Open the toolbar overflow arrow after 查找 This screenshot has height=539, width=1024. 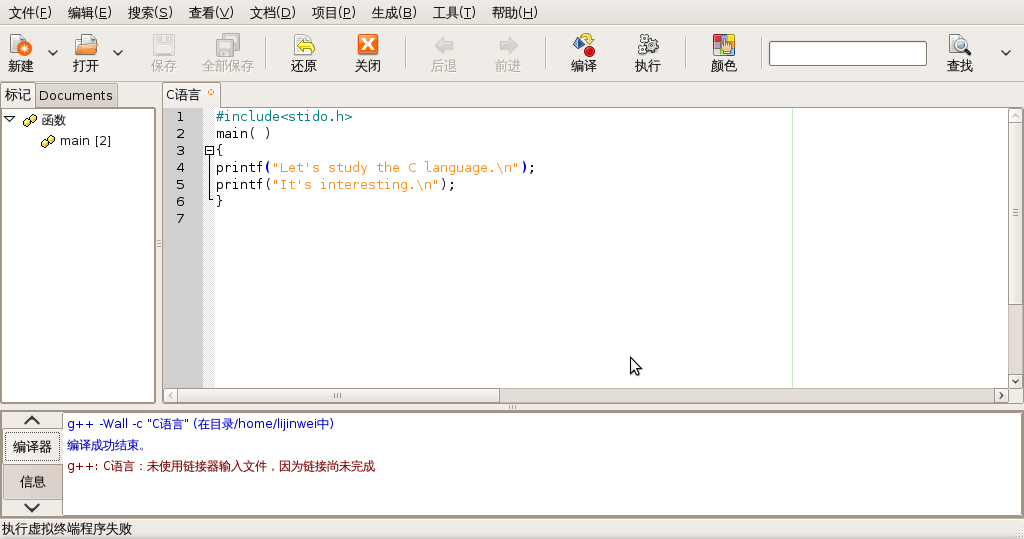click(1006, 53)
